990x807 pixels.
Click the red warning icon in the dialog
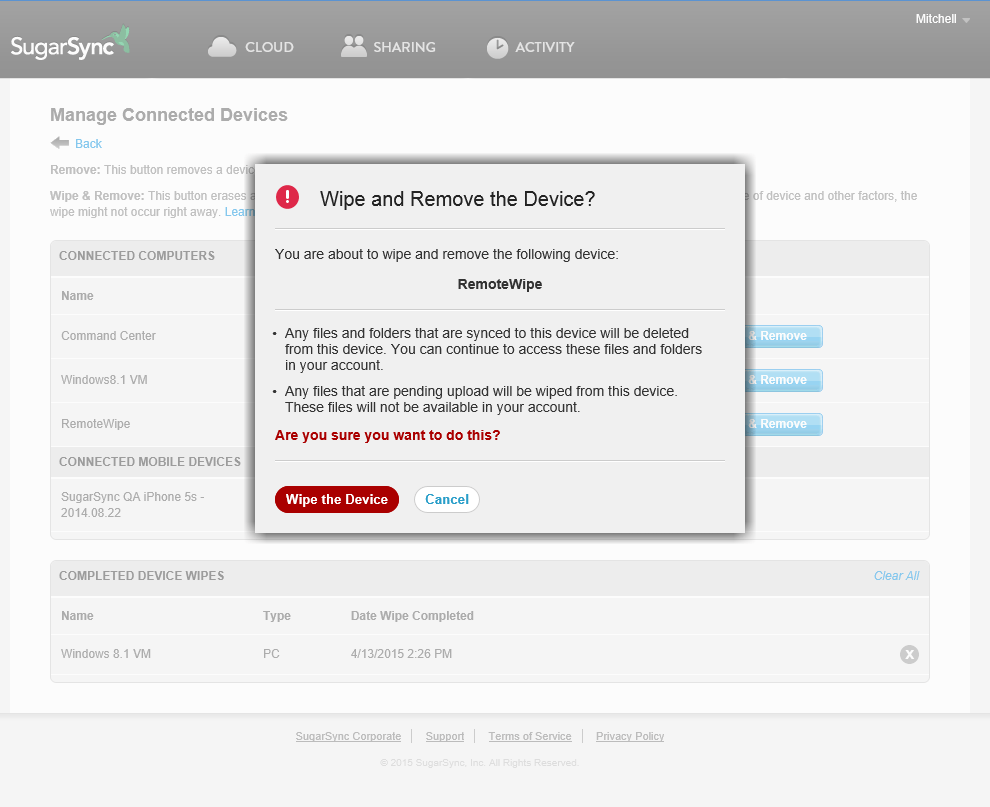[x=287, y=197]
